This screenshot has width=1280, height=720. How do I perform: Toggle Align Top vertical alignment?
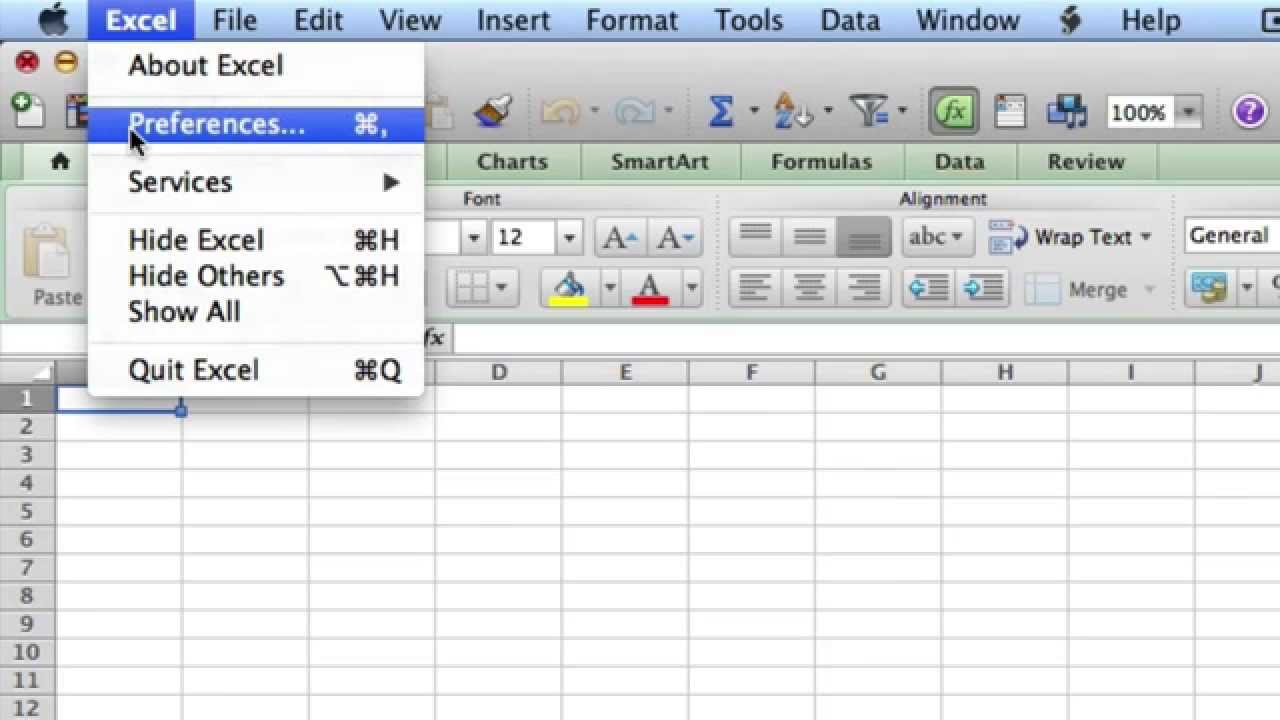[755, 238]
